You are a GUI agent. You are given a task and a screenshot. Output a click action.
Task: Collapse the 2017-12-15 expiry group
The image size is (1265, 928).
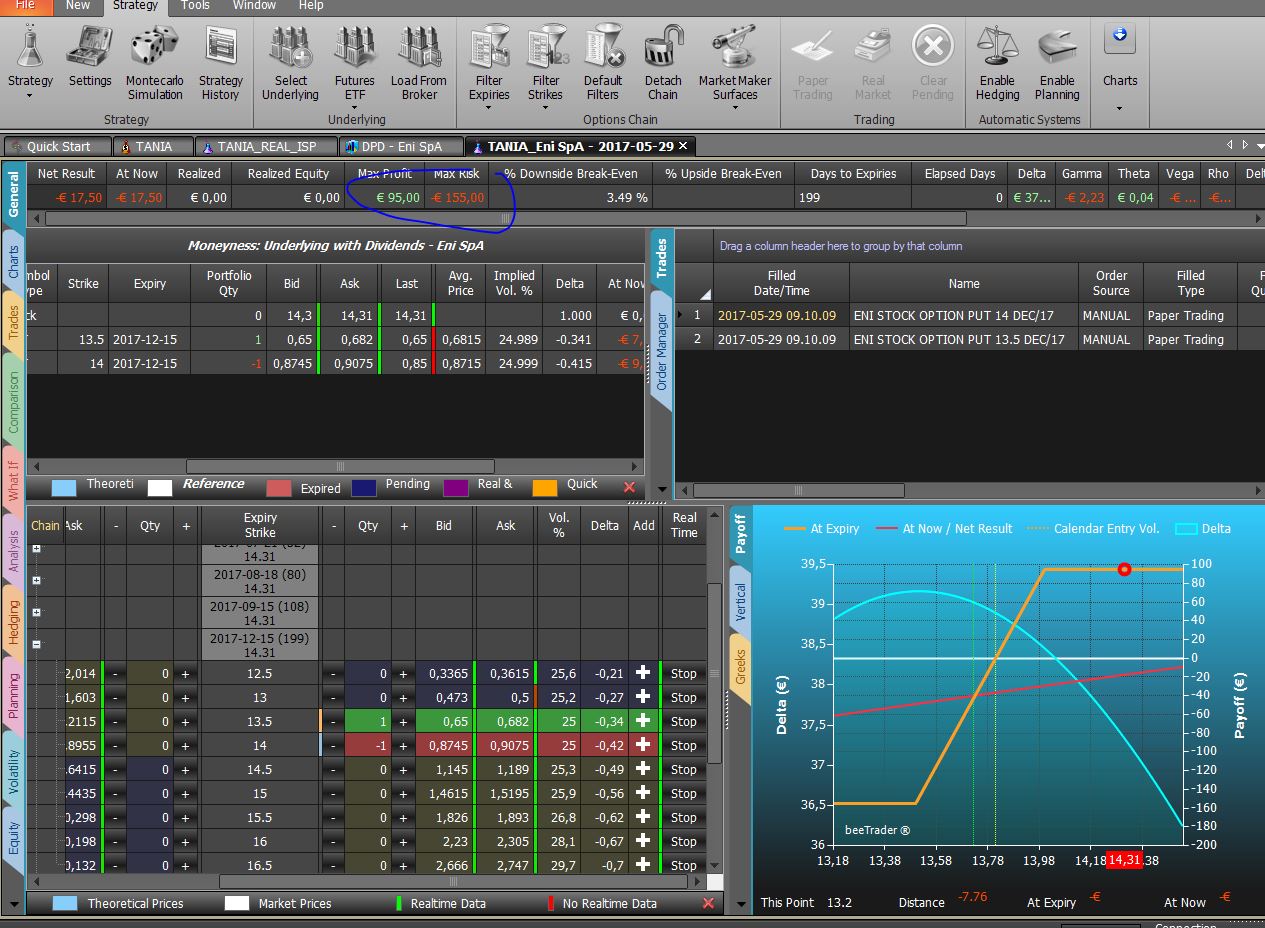coord(37,645)
